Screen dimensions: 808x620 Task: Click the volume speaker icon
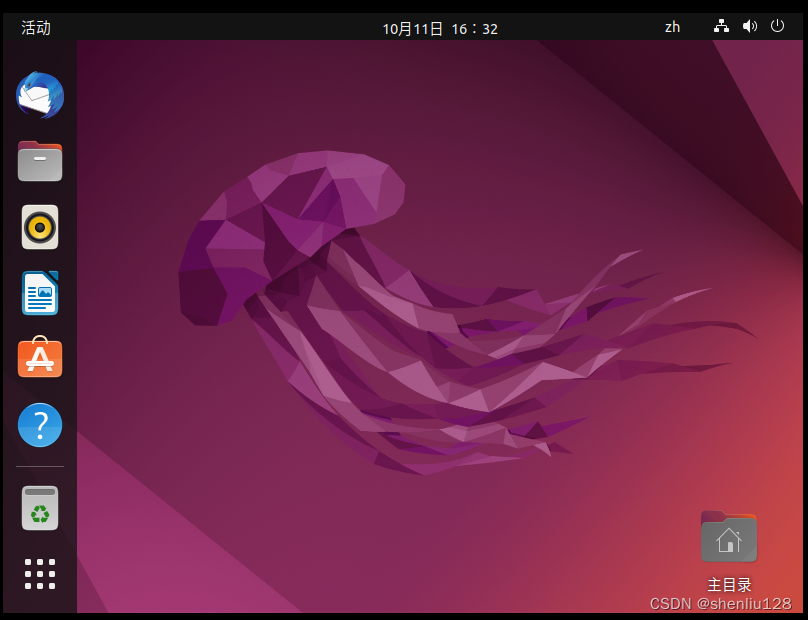(750, 26)
